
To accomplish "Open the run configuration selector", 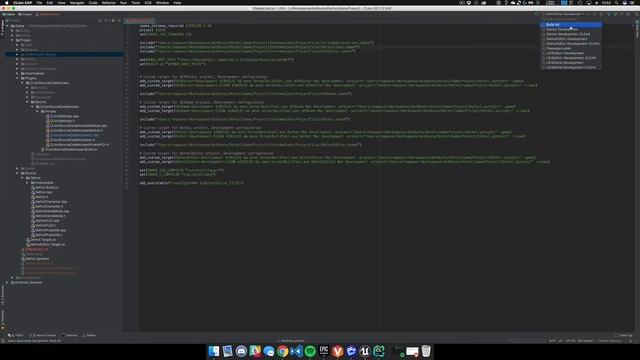I will pos(563,14).
